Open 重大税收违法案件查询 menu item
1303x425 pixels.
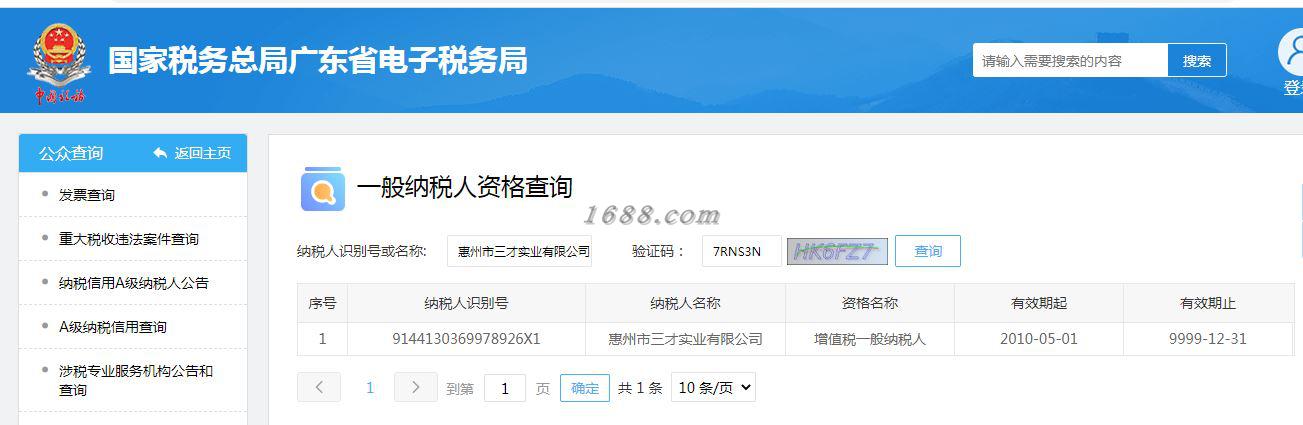[129, 239]
